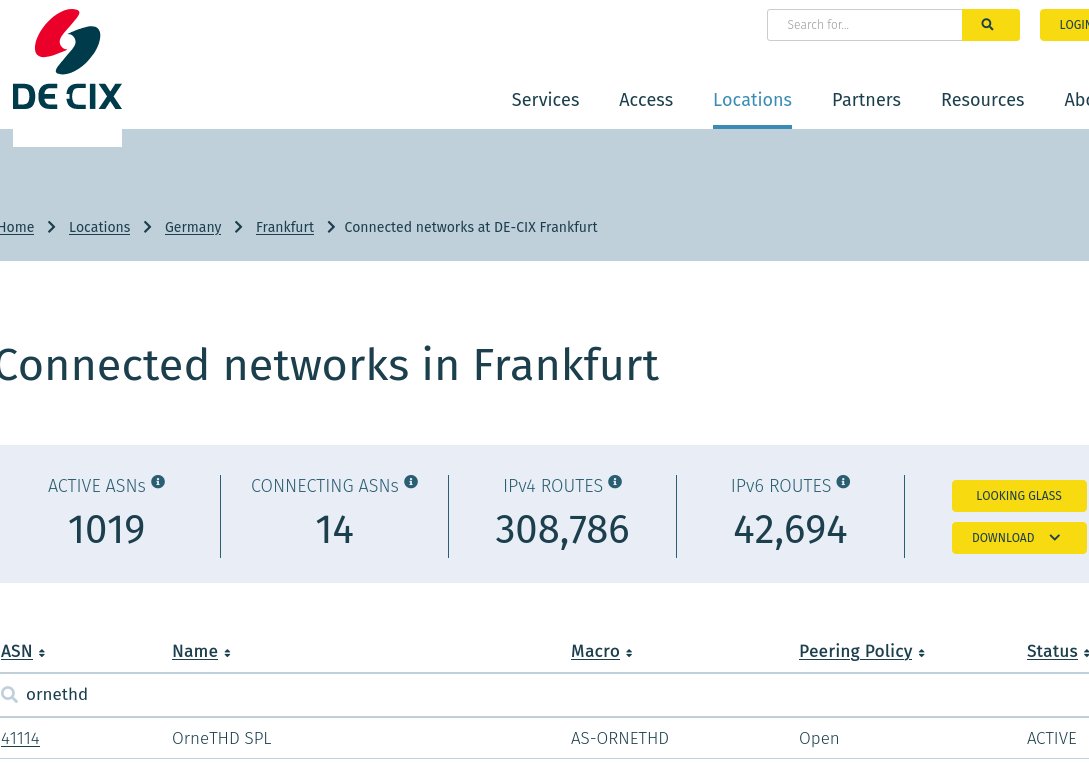Open the Services menu

(545, 100)
